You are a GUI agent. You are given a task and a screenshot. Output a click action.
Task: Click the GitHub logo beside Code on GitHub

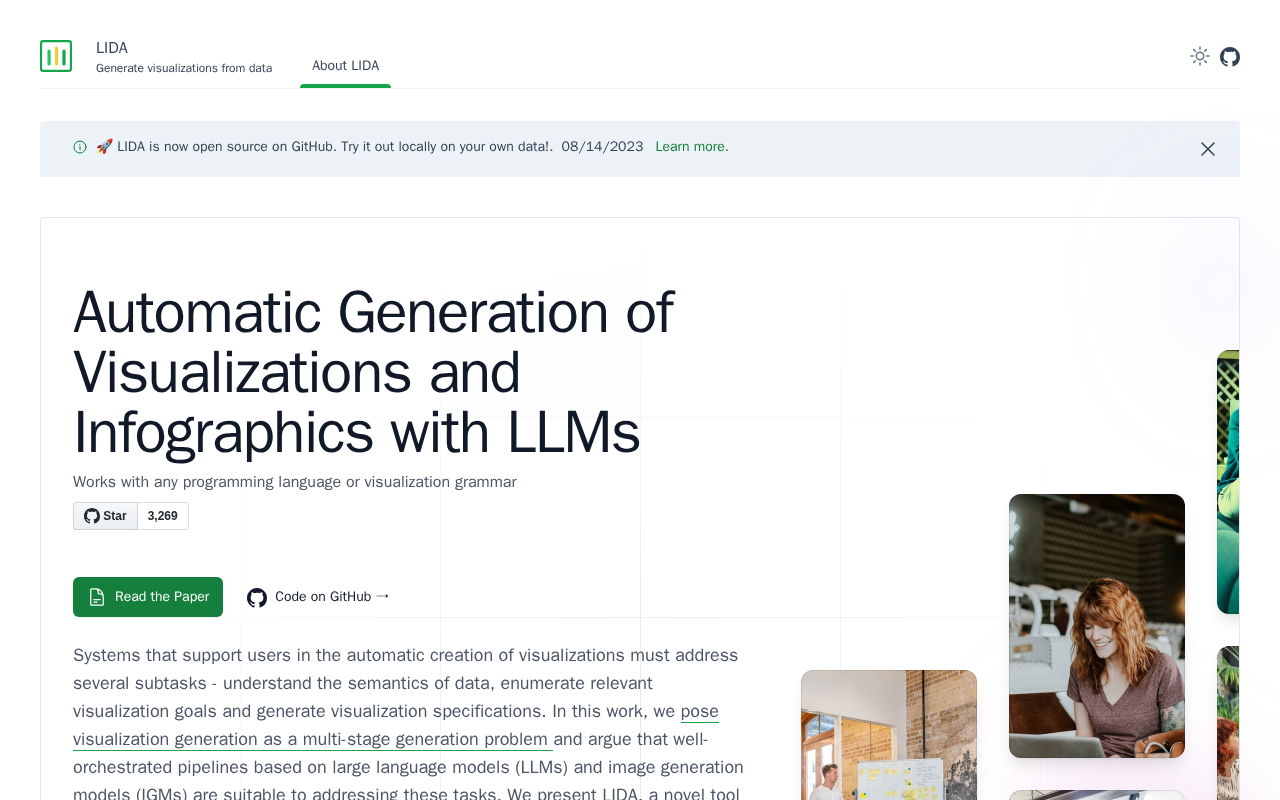(x=257, y=598)
